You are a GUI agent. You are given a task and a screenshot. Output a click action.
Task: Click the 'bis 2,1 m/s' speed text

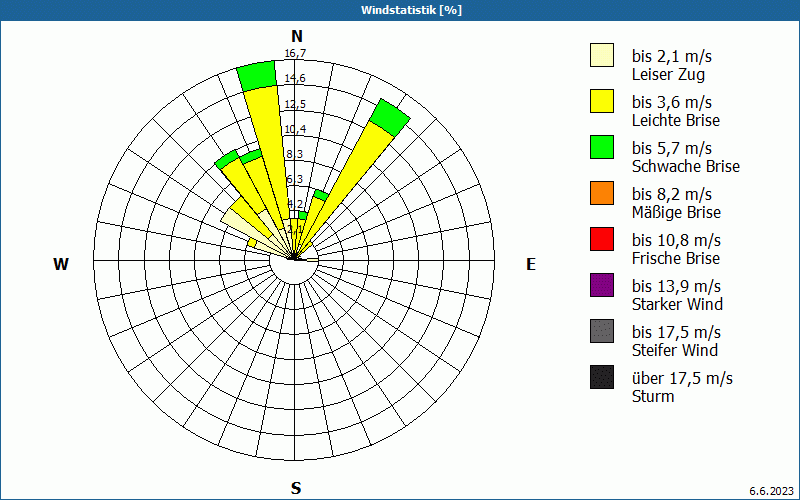[x=671, y=56]
